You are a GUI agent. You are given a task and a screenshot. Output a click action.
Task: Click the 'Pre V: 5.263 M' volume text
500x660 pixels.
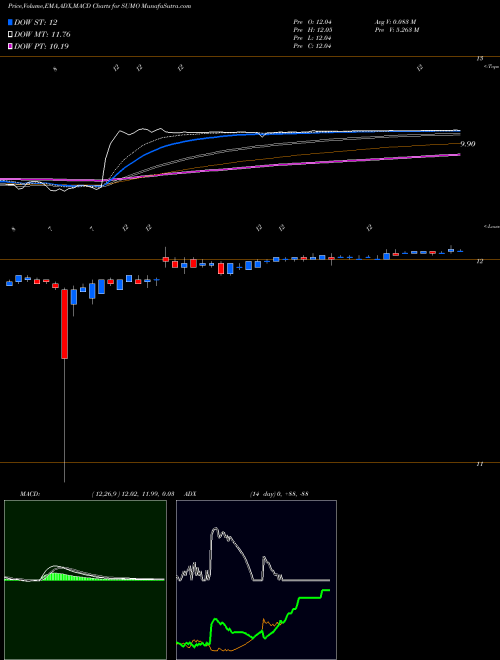396,30
